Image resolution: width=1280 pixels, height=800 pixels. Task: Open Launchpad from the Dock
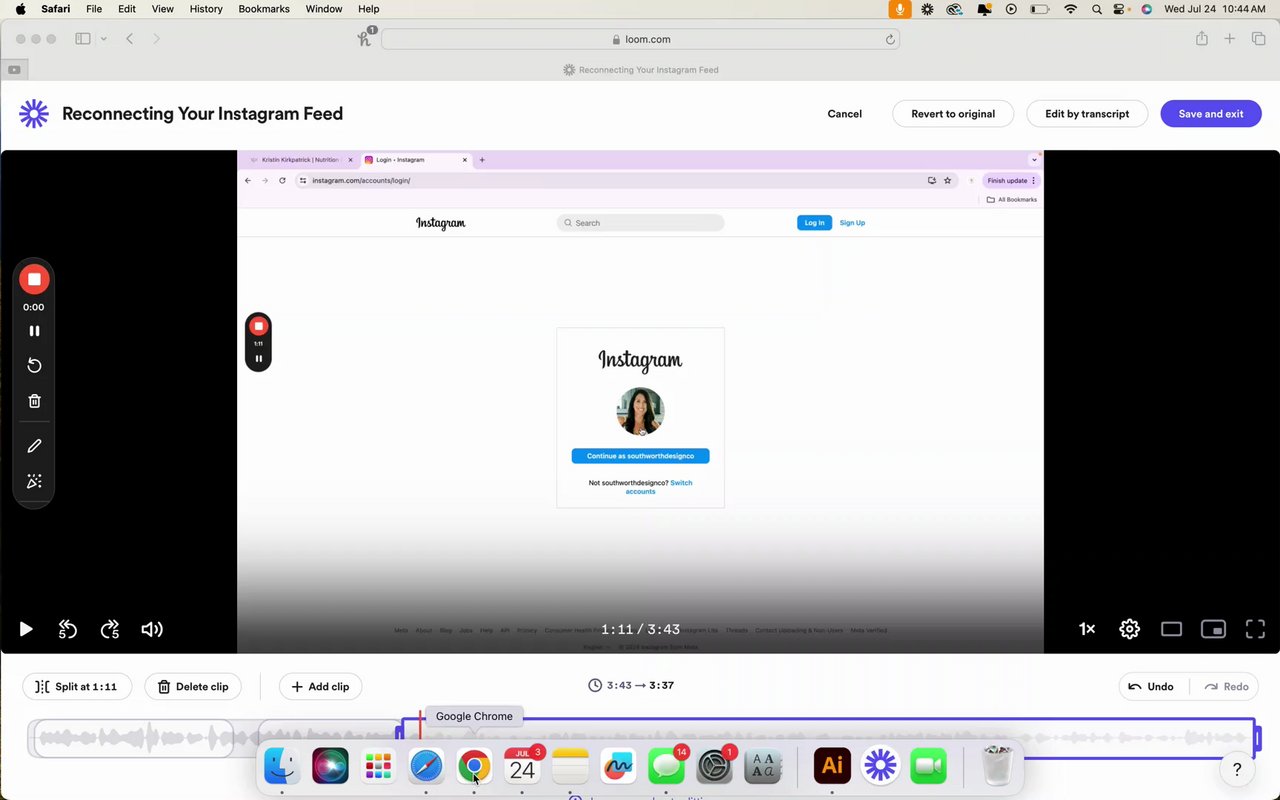pos(378,767)
